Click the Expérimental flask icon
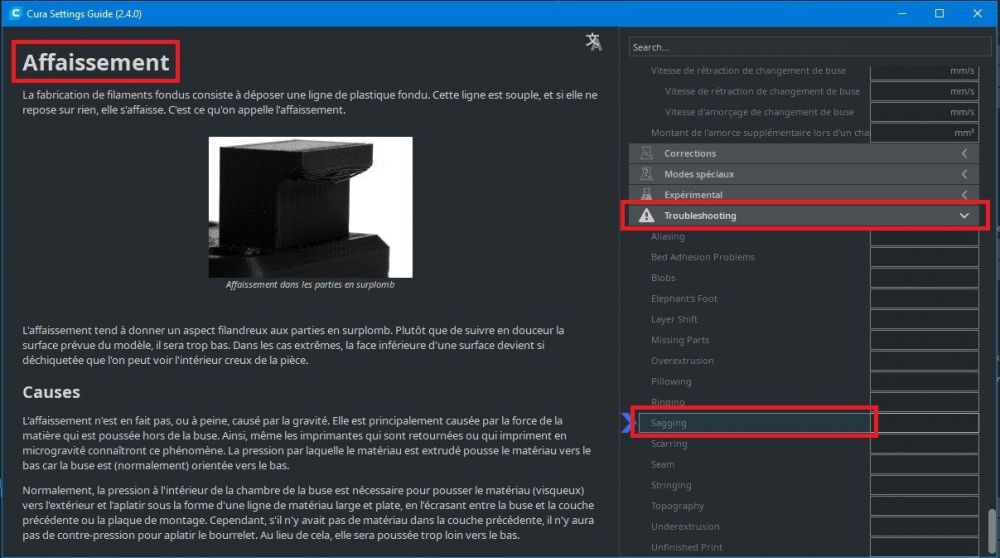 pyautogui.click(x=646, y=195)
